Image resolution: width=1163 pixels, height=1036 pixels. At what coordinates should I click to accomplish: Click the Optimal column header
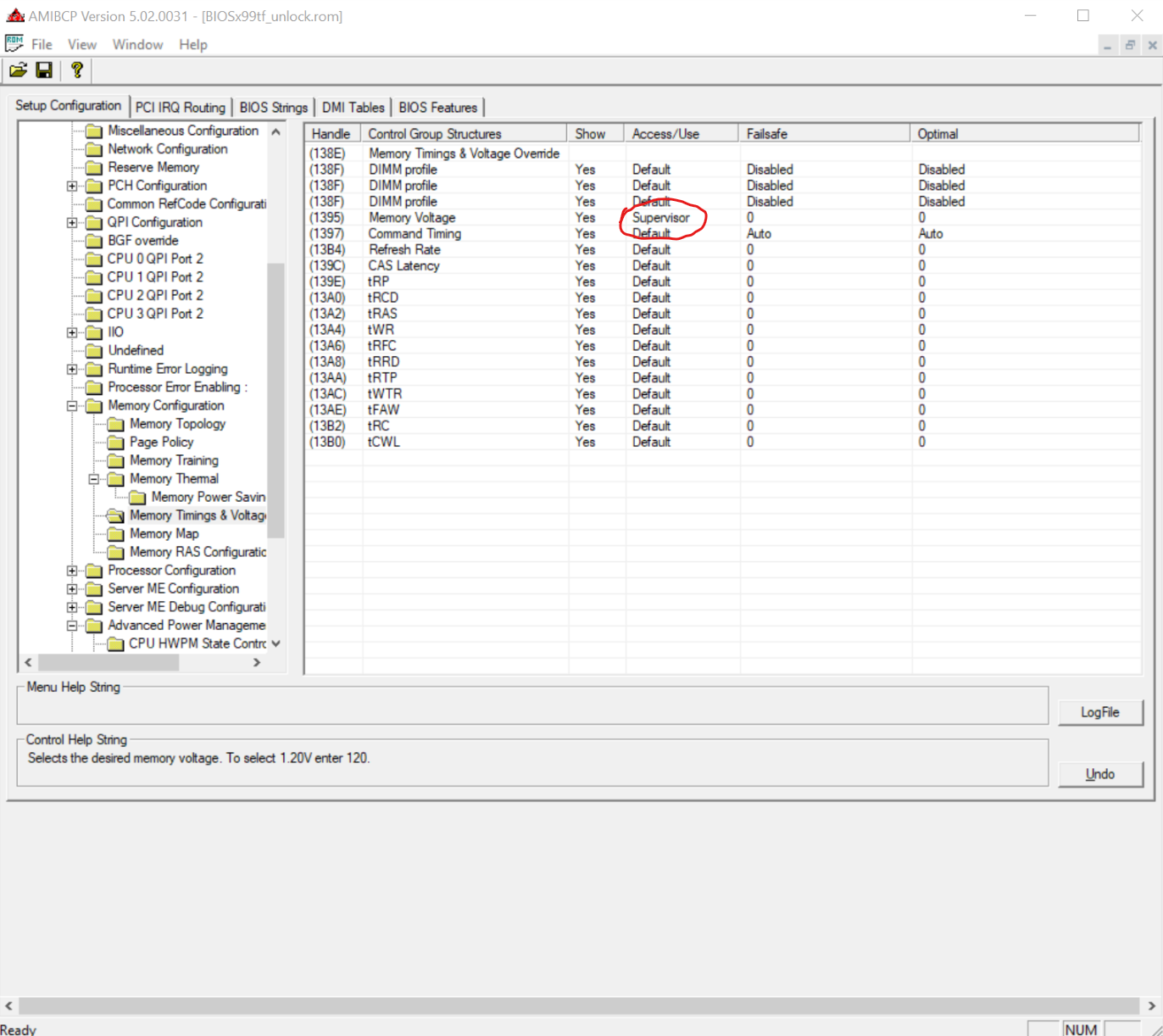[1026, 134]
